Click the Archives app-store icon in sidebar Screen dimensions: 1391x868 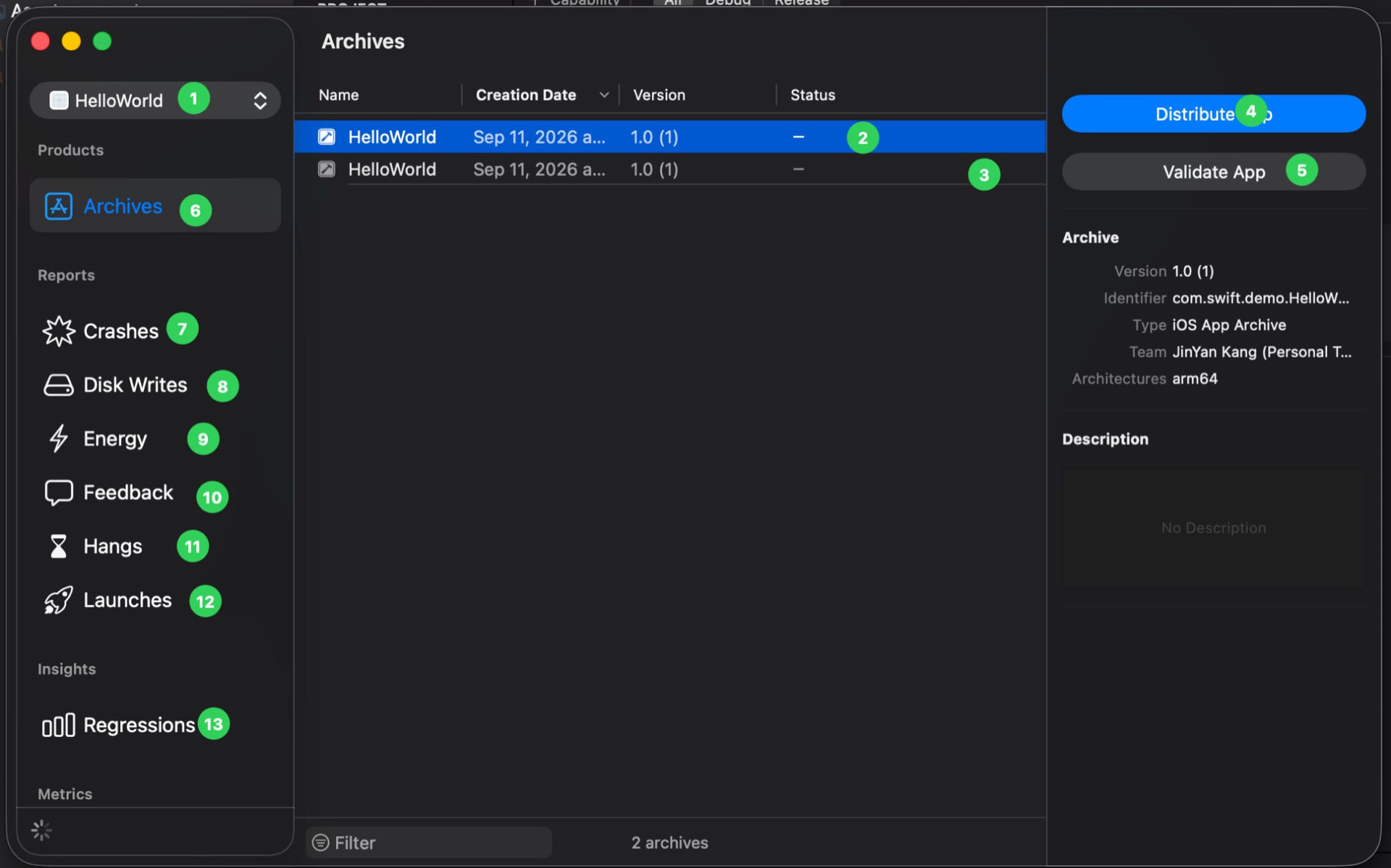tap(59, 206)
